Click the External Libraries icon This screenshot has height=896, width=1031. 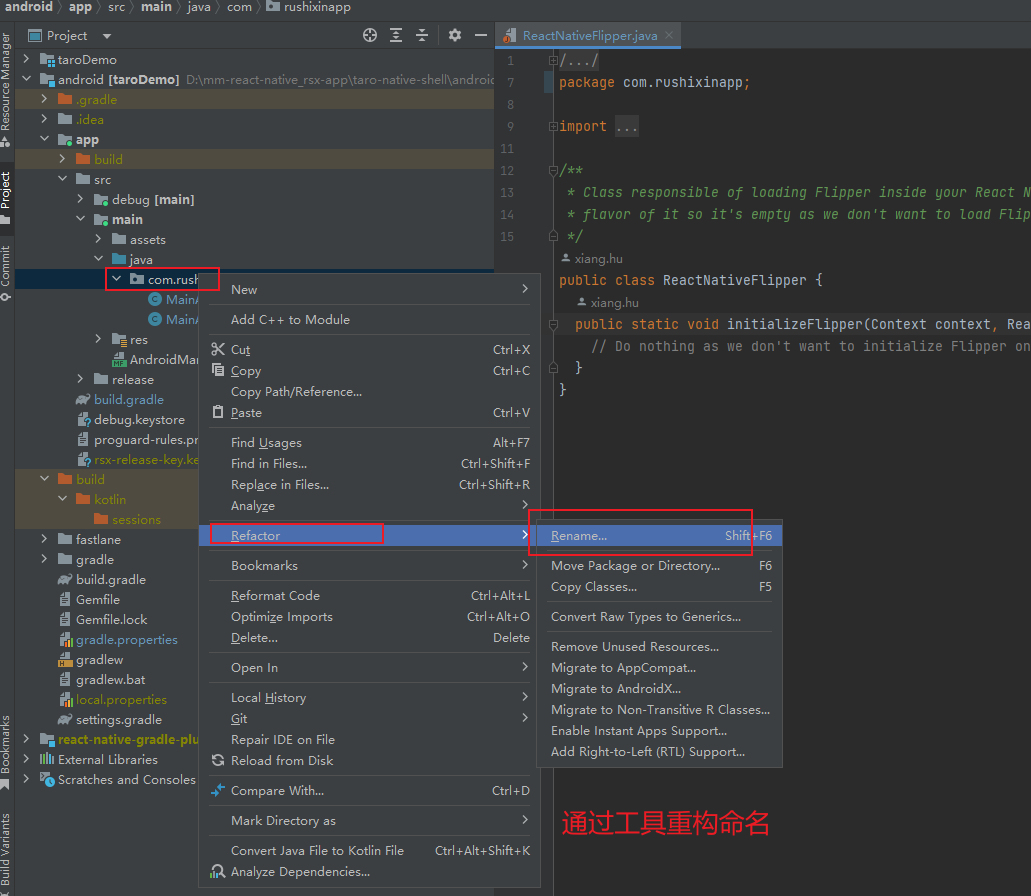pyautogui.click(x=47, y=759)
